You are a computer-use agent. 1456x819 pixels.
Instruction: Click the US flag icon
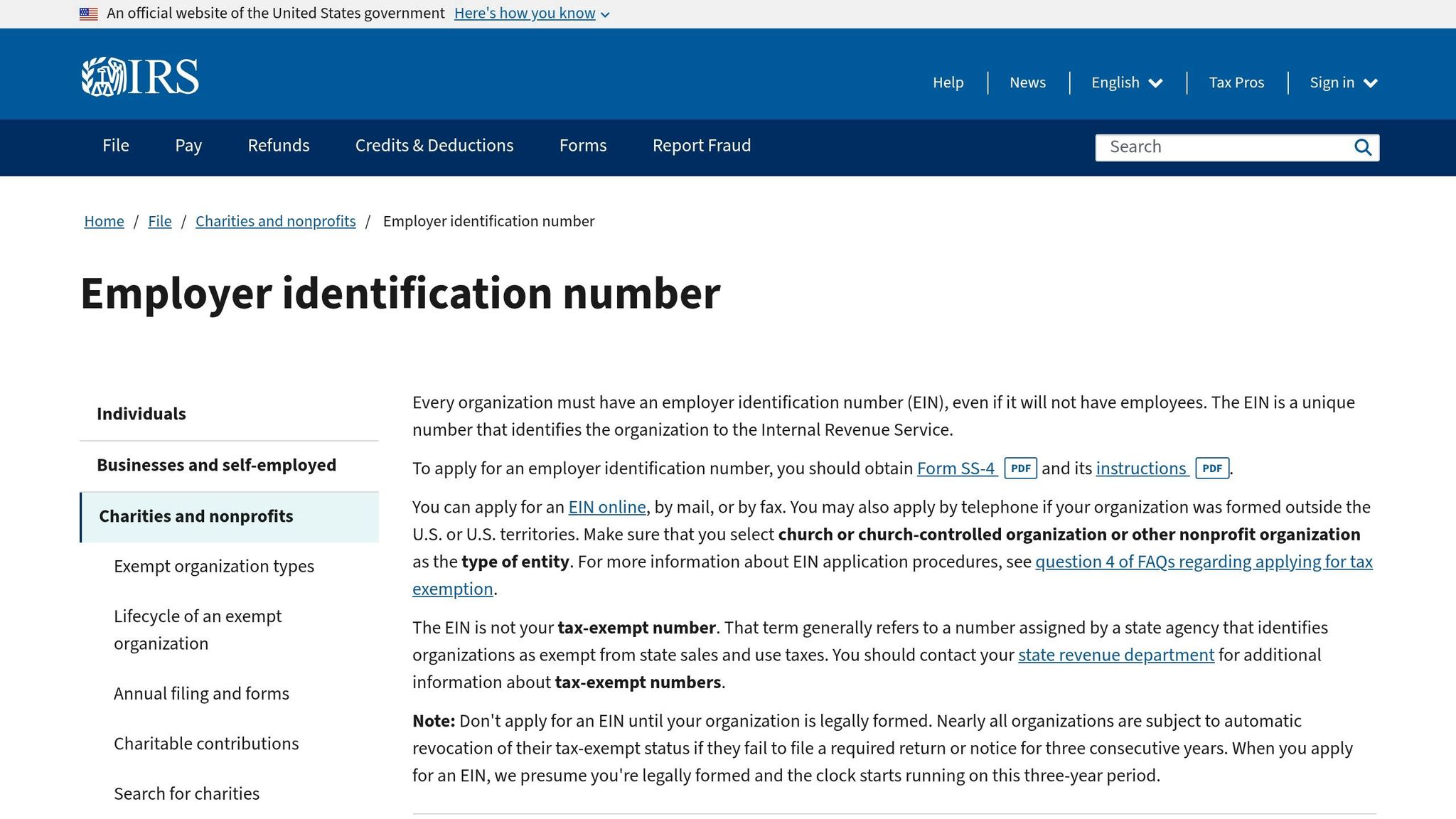coord(89,14)
